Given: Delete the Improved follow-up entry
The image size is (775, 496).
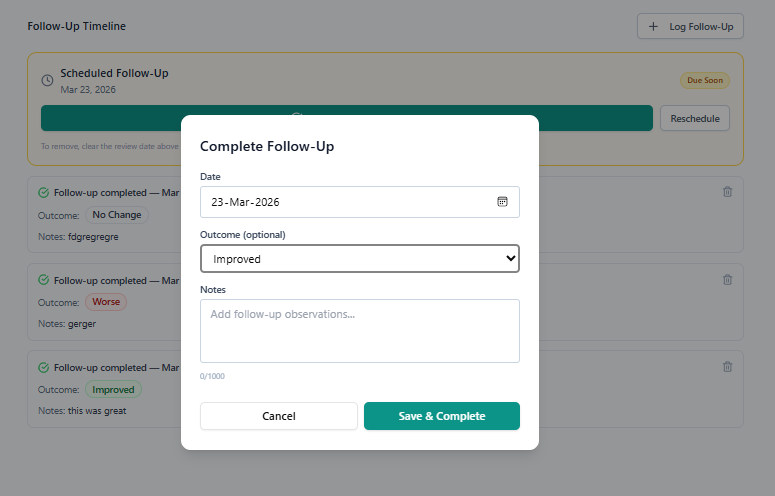Looking at the screenshot, I should coord(727,367).
